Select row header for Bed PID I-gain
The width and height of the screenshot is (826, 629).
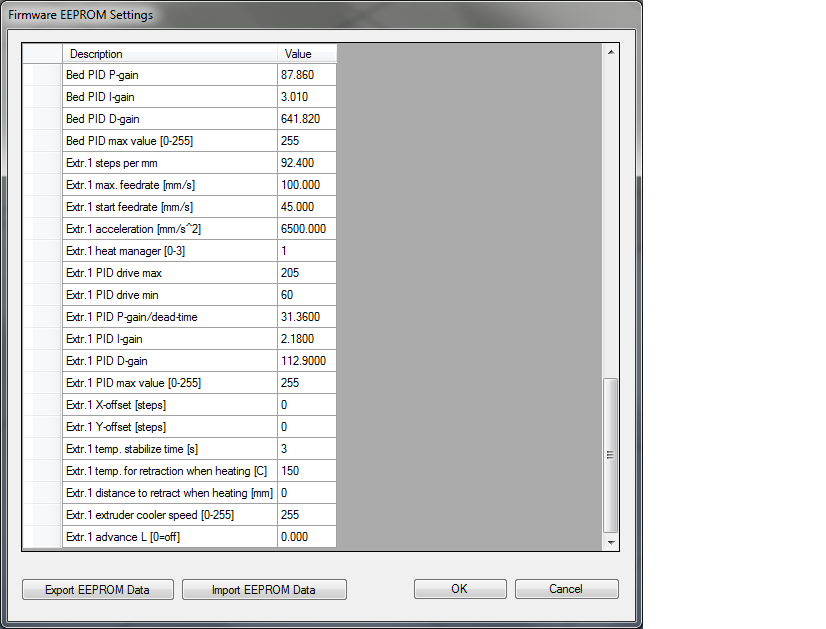[x=42, y=97]
